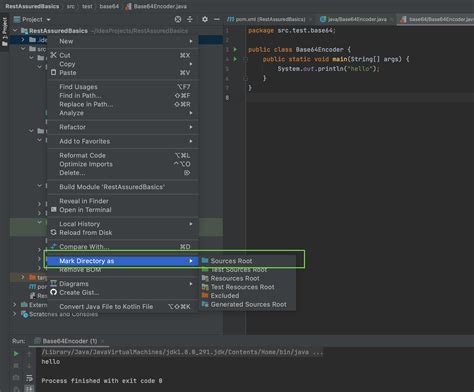Open the Project view dropdown

[32, 19]
